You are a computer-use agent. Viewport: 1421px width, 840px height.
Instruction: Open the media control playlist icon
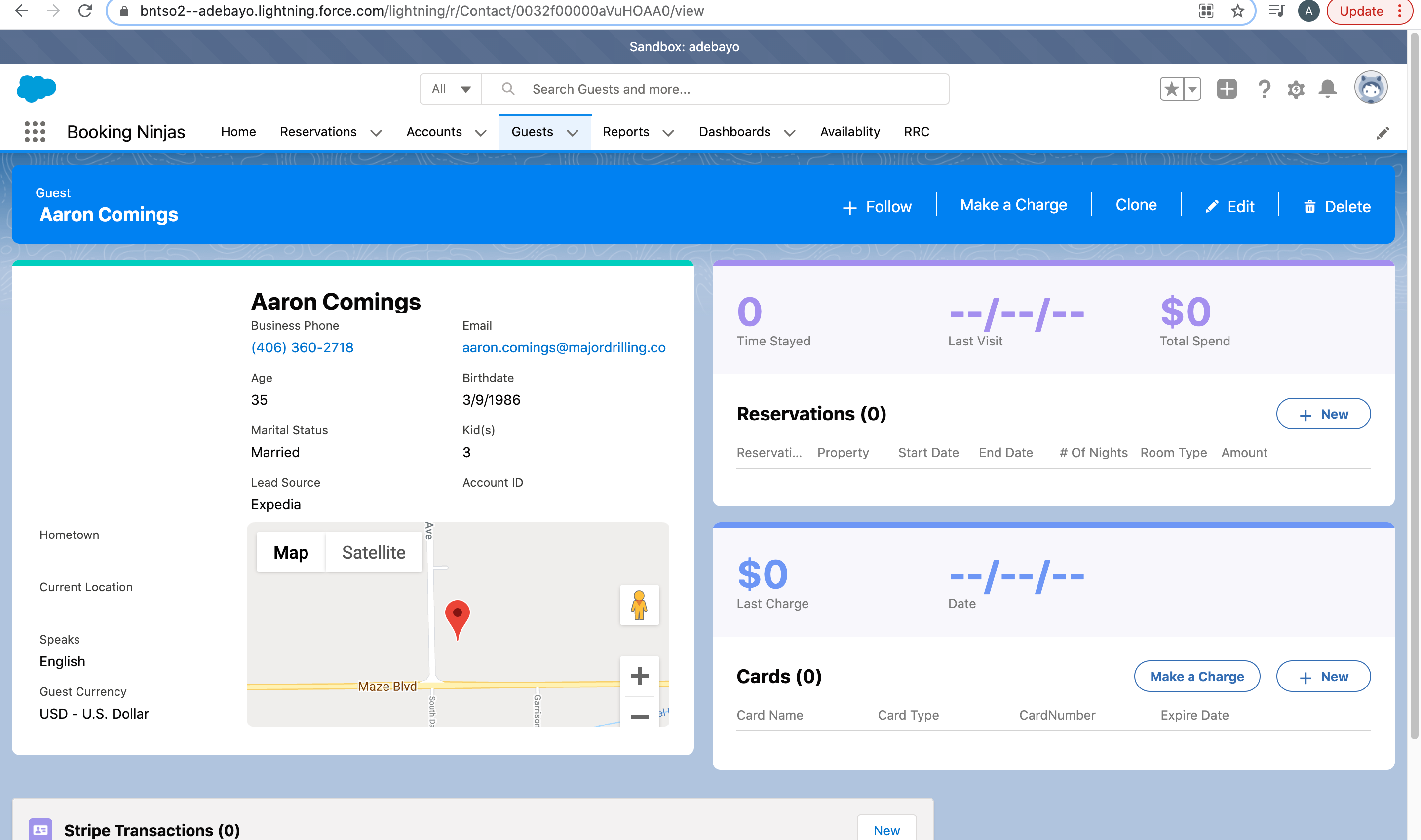pos(1276,11)
